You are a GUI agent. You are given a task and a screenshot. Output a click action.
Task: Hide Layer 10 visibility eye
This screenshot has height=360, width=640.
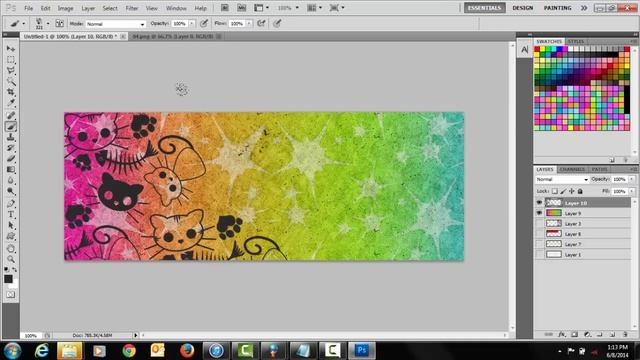coord(539,202)
